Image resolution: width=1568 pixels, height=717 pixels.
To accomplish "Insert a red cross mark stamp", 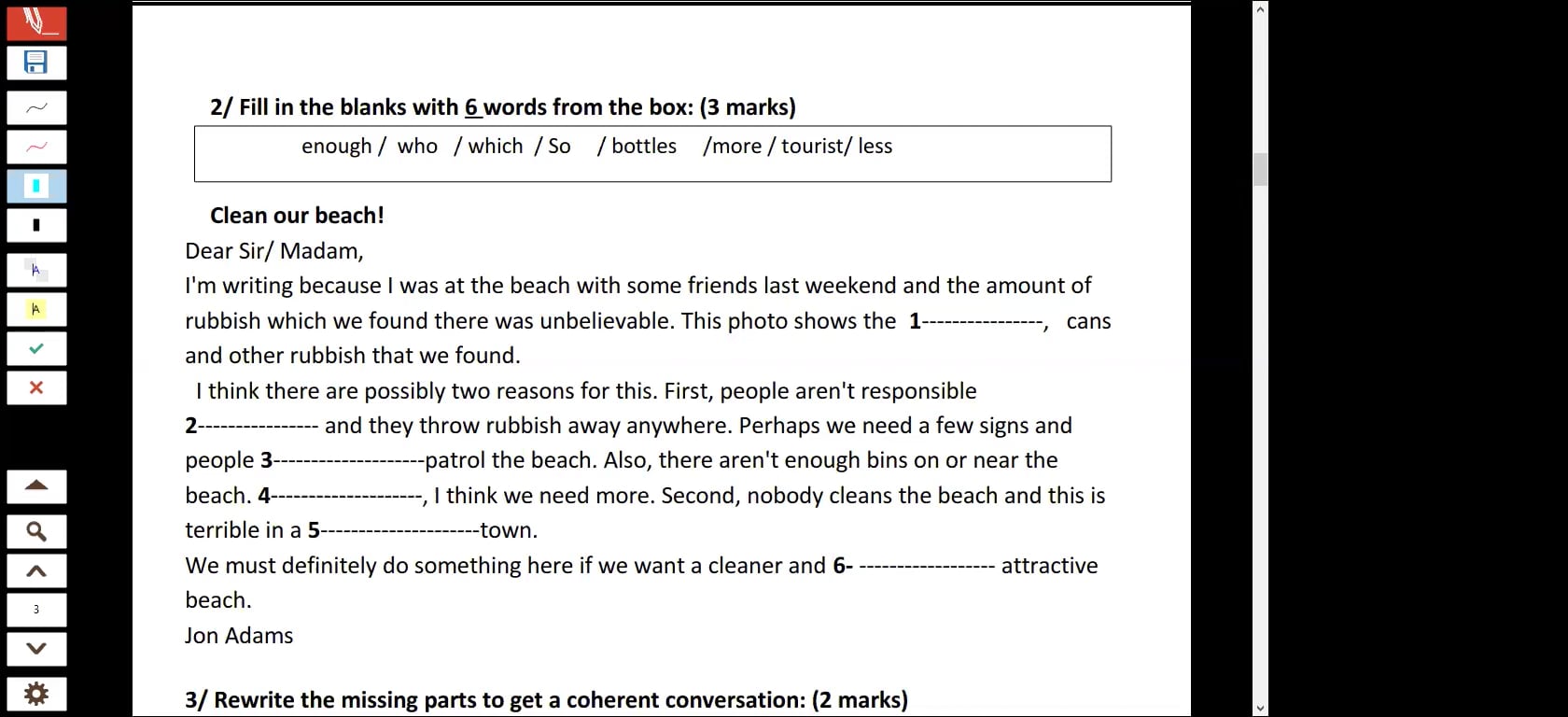I will point(36,387).
